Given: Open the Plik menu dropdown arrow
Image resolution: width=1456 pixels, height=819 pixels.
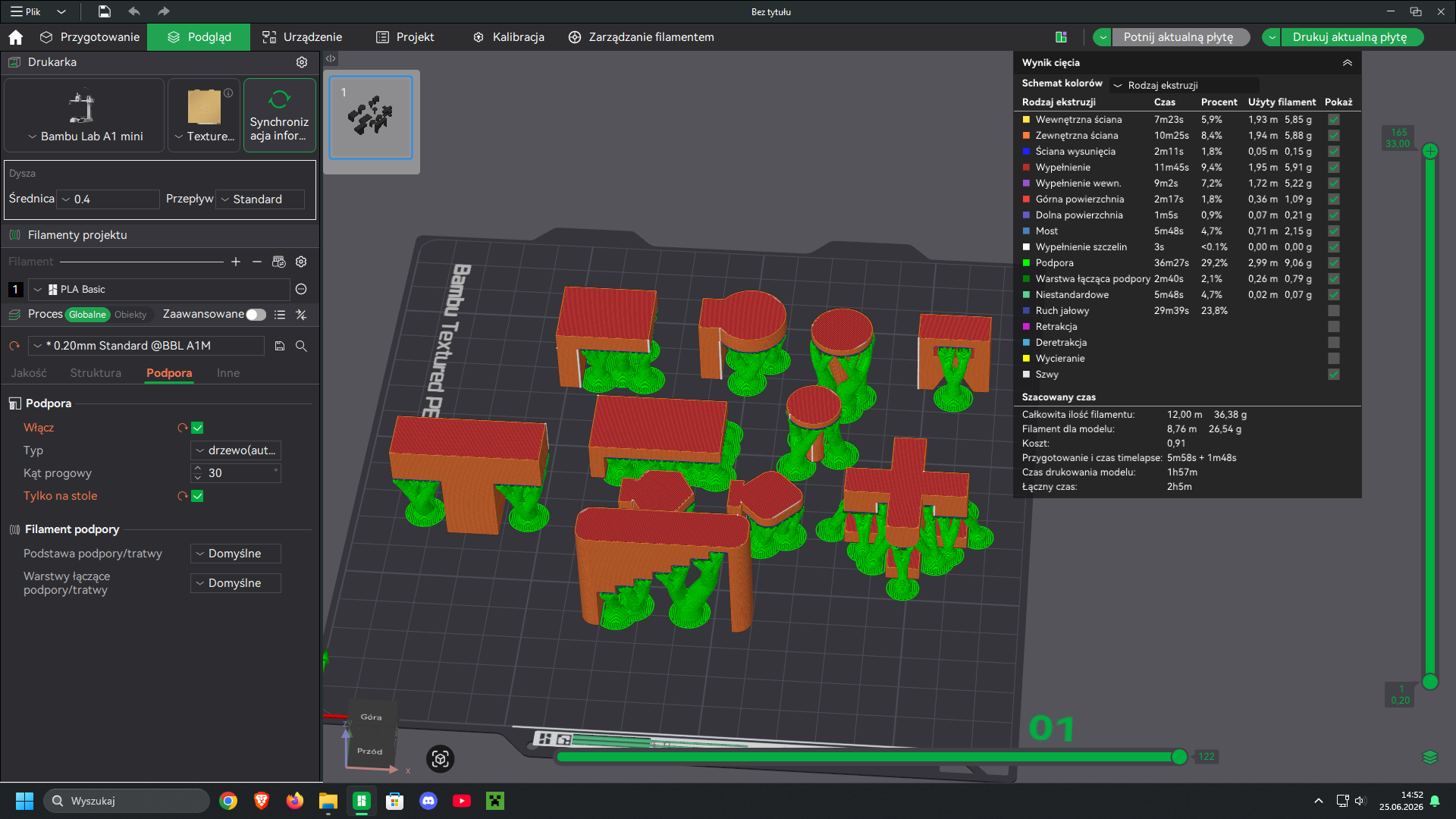Looking at the screenshot, I should (61, 11).
